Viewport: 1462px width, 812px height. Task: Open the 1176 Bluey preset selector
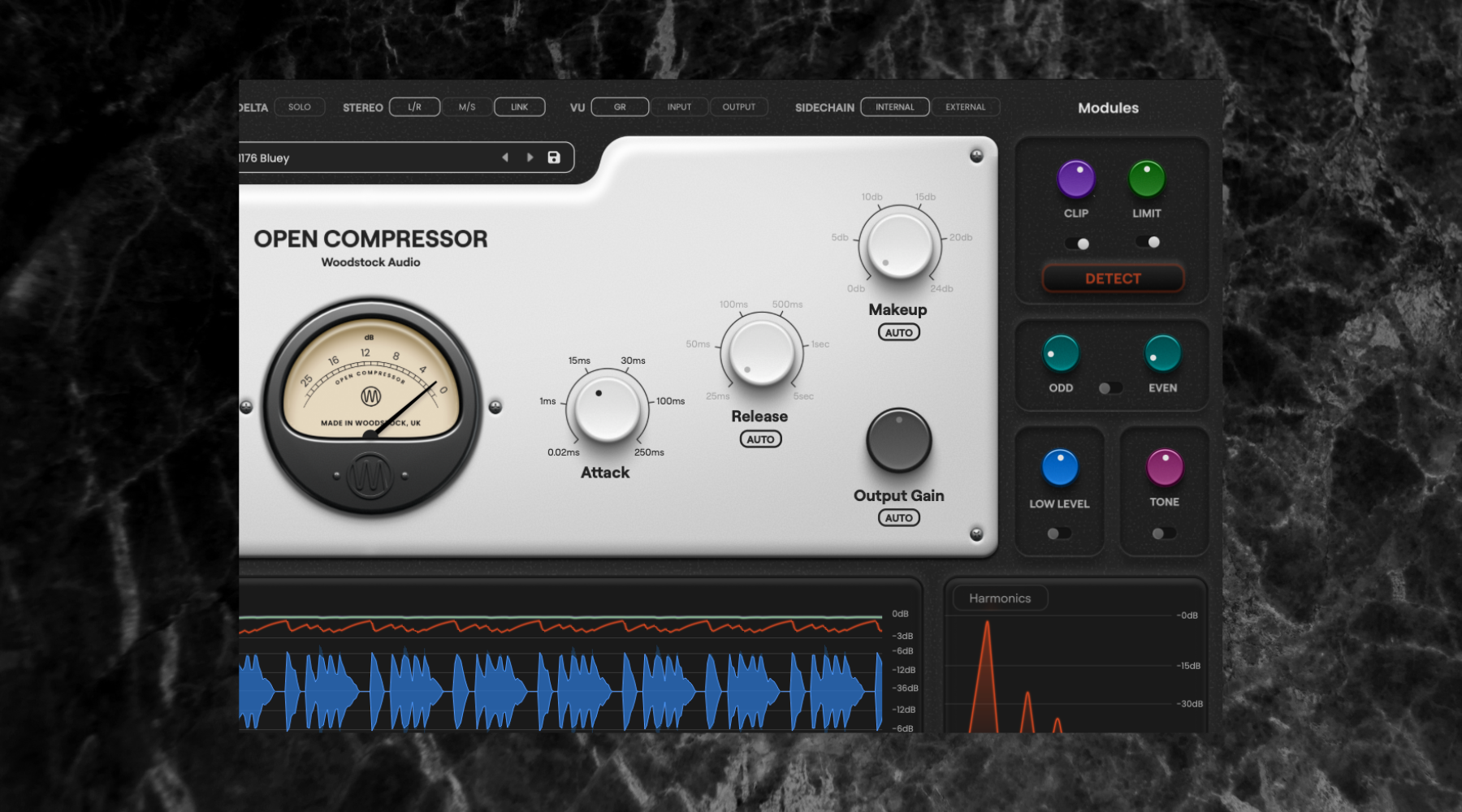(x=406, y=158)
